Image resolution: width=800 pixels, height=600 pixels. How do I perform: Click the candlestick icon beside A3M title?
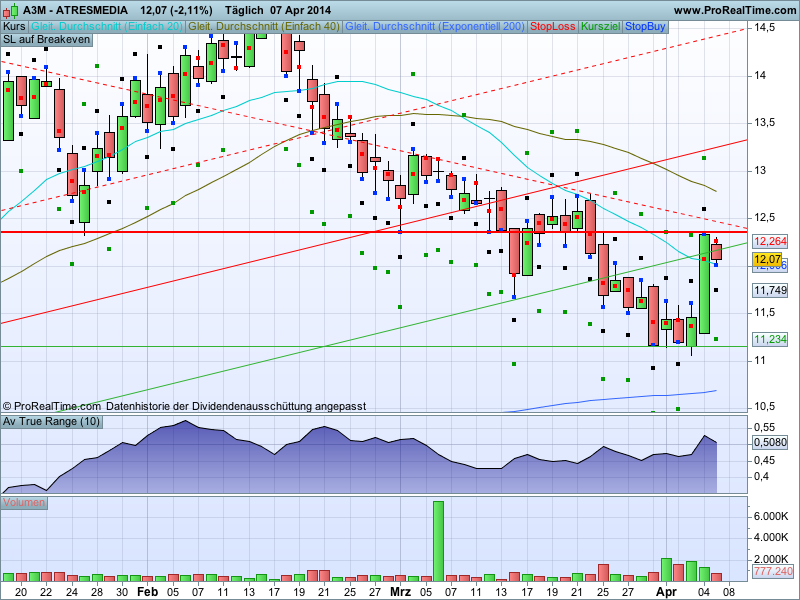pyautogui.click(x=10, y=10)
